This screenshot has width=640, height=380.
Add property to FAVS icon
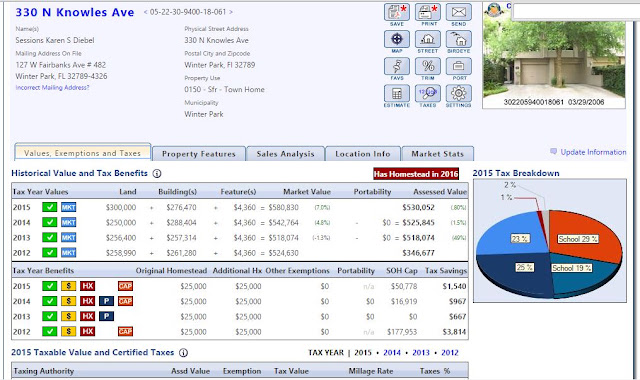(397, 66)
